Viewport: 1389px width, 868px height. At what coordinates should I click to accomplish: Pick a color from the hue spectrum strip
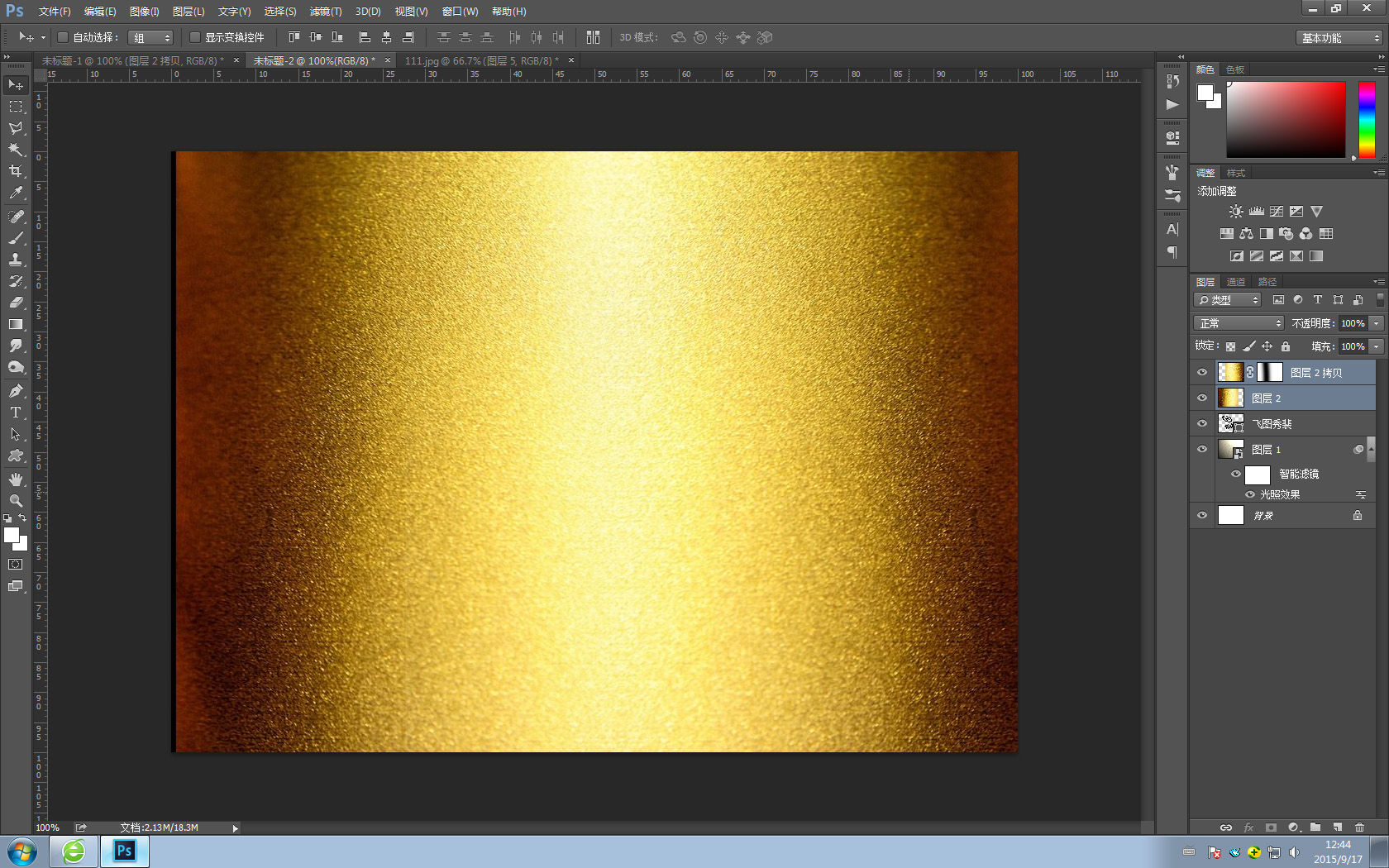1367,119
